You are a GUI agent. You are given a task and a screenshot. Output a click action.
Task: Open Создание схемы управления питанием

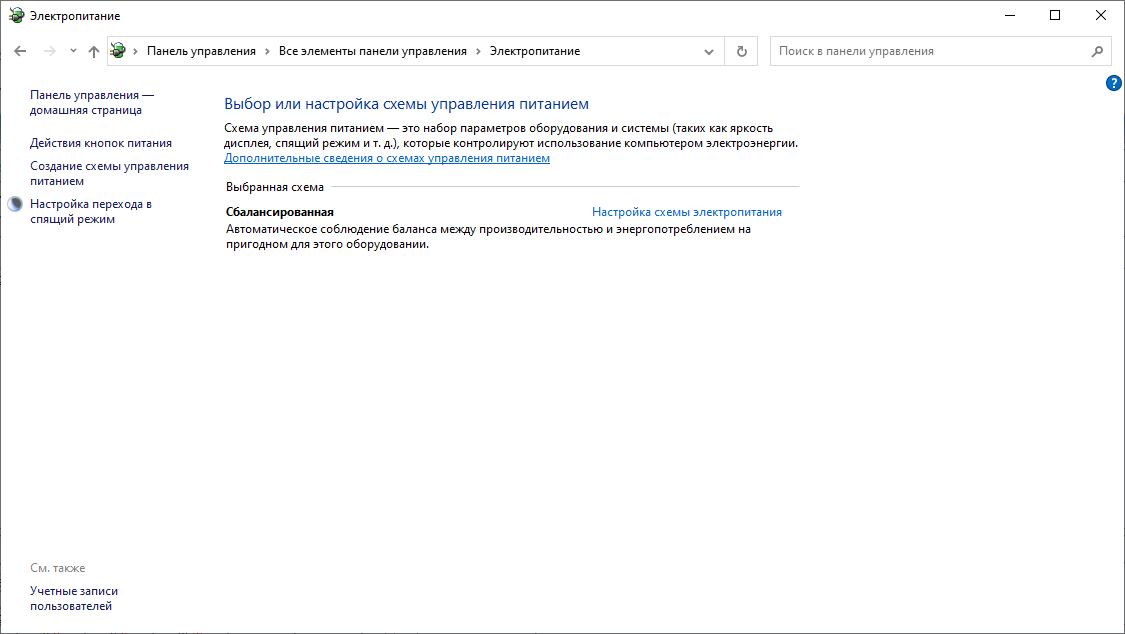[x=109, y=174]
